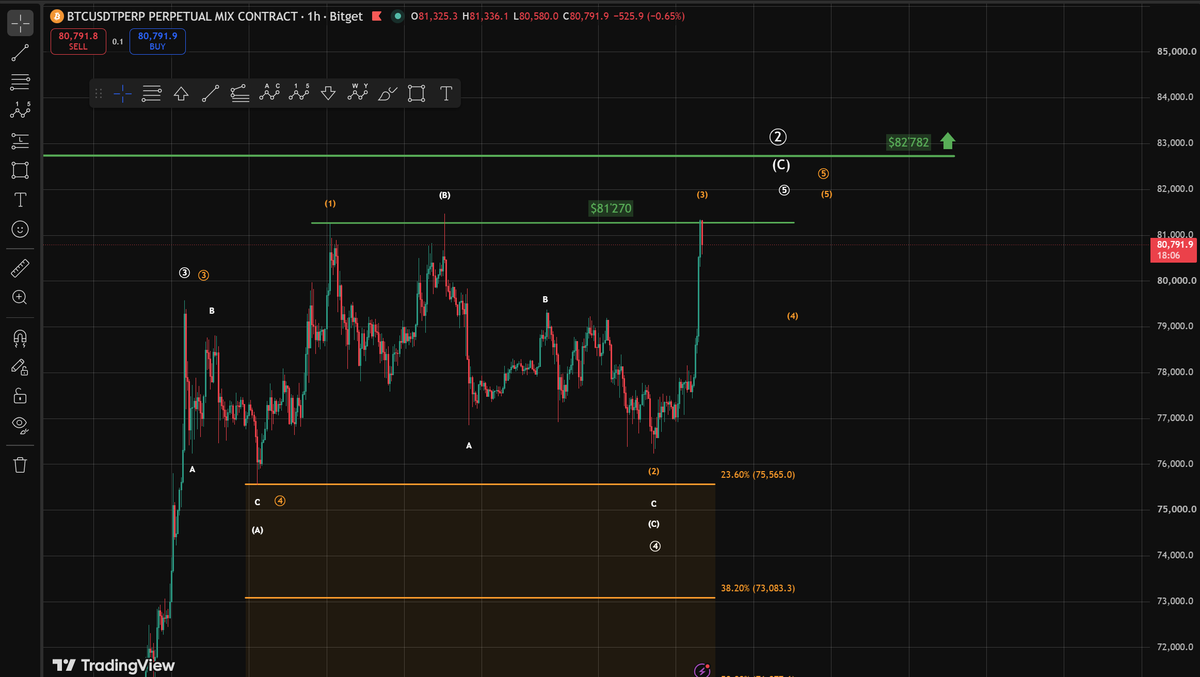Choose the brush tool in favorites toolbar

pyautogui.click(x=387, y=93)
